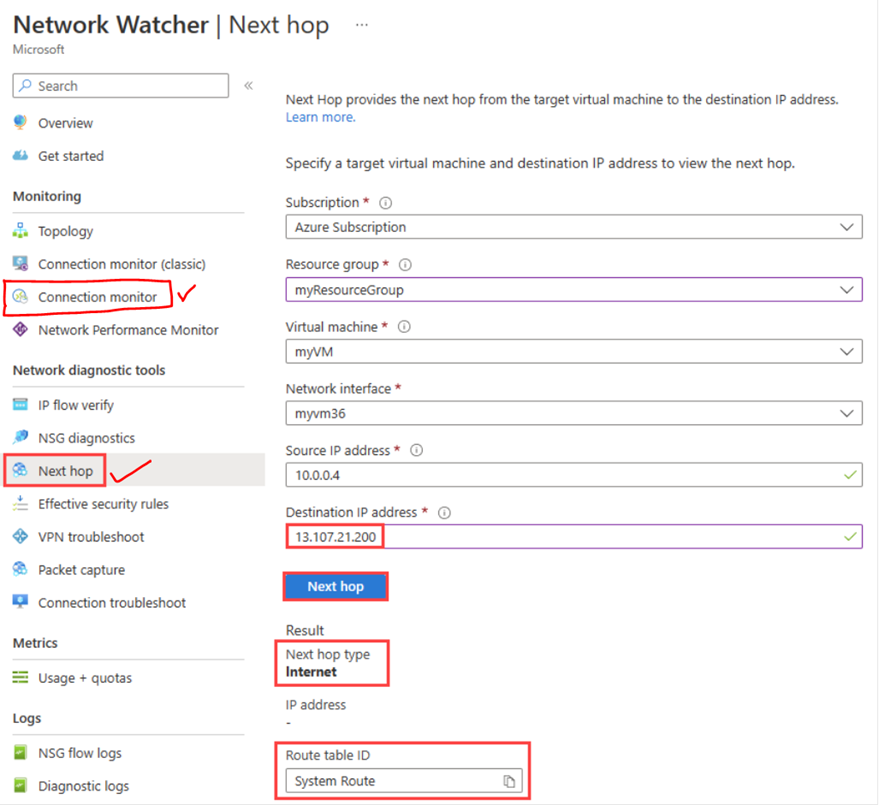Image resolution: width=879 pixels, height=805 pixels.
Task: Select NSG flow logs item
Action: click(x=80, y=753)
